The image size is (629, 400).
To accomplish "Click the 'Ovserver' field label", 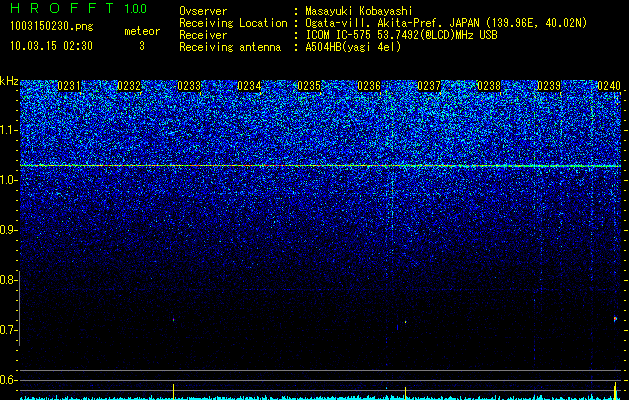I will coord(203,11).
